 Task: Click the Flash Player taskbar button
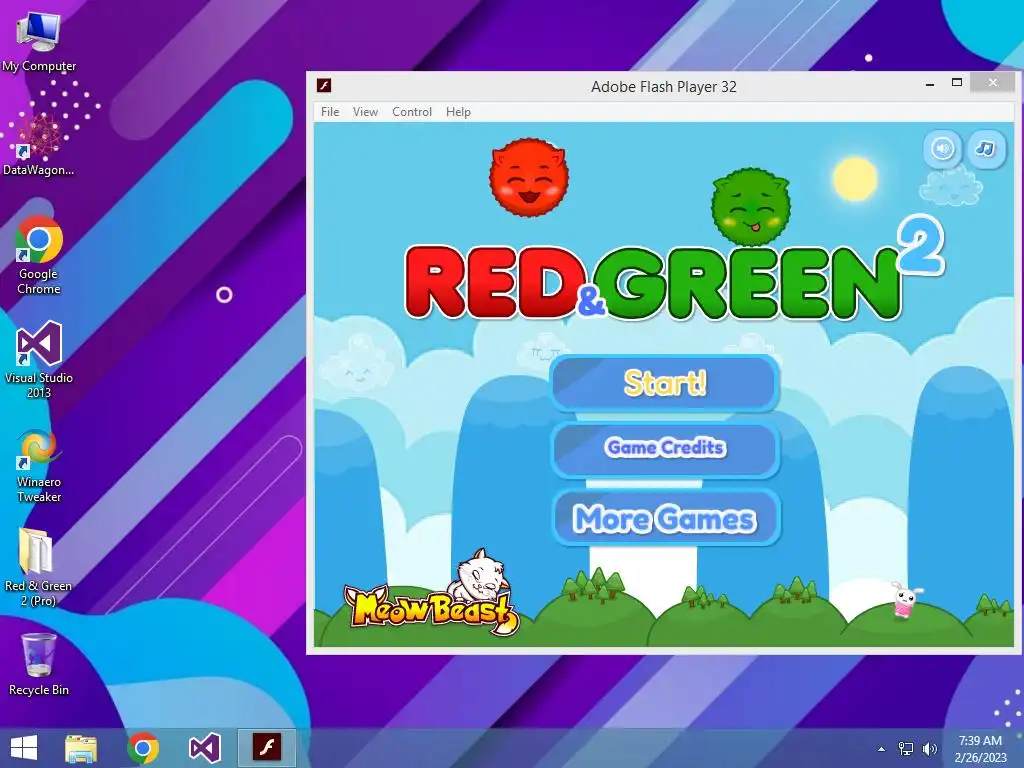266,748
